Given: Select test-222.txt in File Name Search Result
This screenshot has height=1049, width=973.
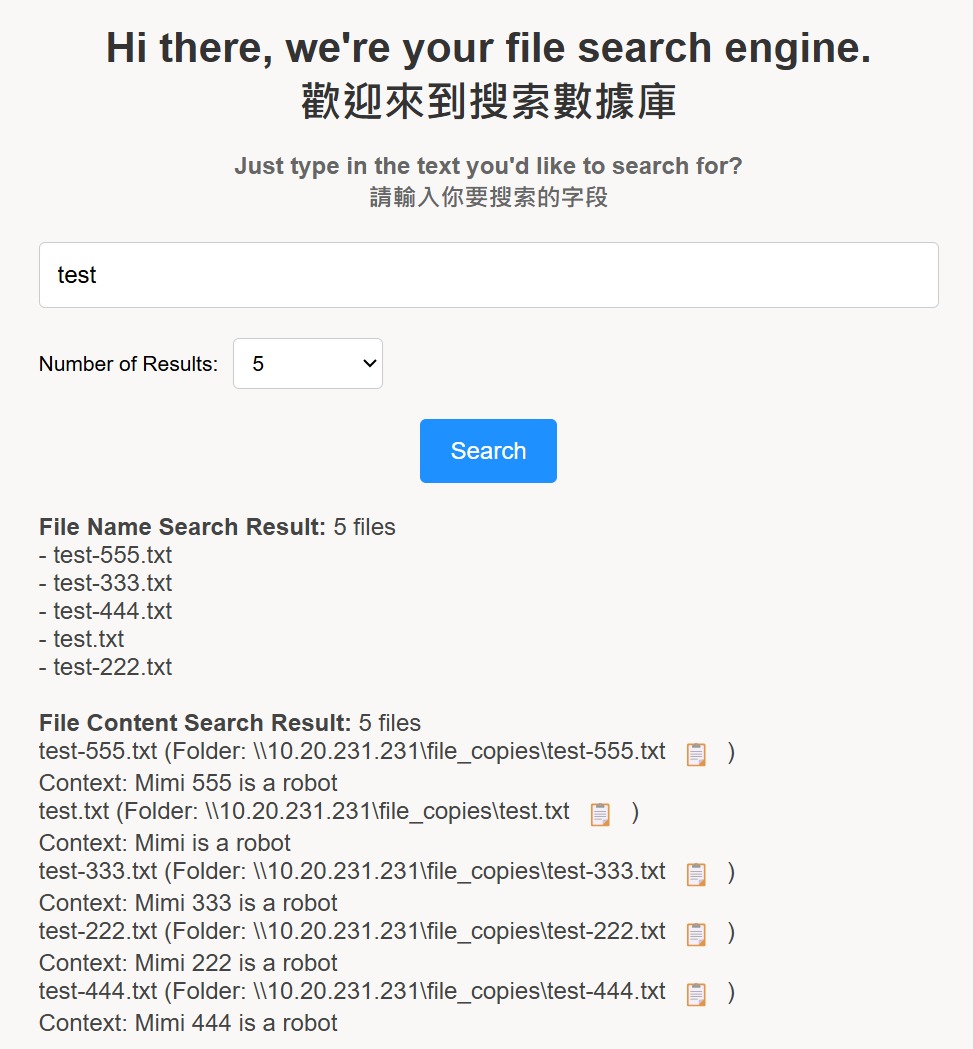Looking at the screenshot, I should pyautogui.click(x=112, y=667).
